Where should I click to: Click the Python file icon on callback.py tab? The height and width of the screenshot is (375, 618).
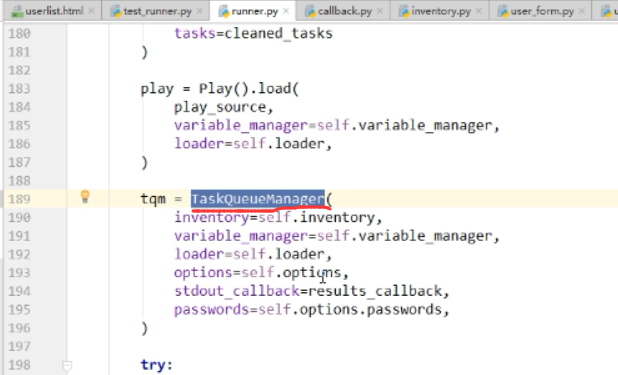[311, 11]
